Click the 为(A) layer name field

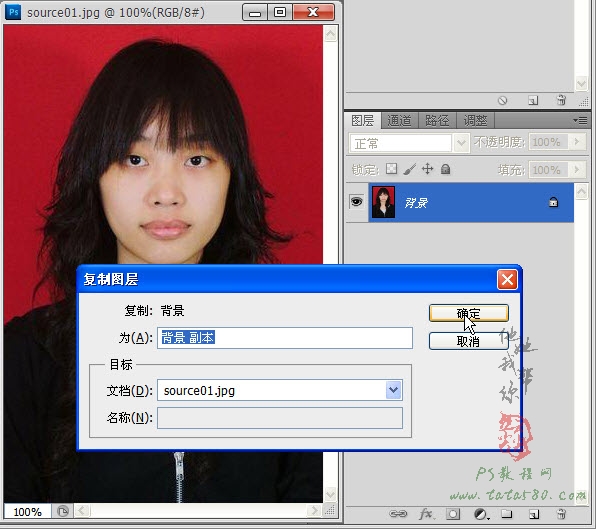pyautogui.click(x=285, y=338)
